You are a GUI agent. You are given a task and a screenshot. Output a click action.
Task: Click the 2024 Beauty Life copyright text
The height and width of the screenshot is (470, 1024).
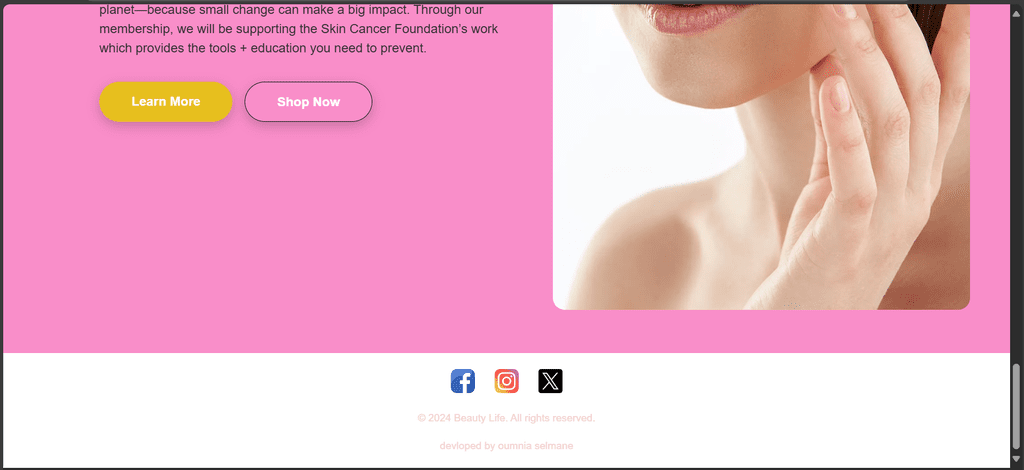(x=506, y=418)
